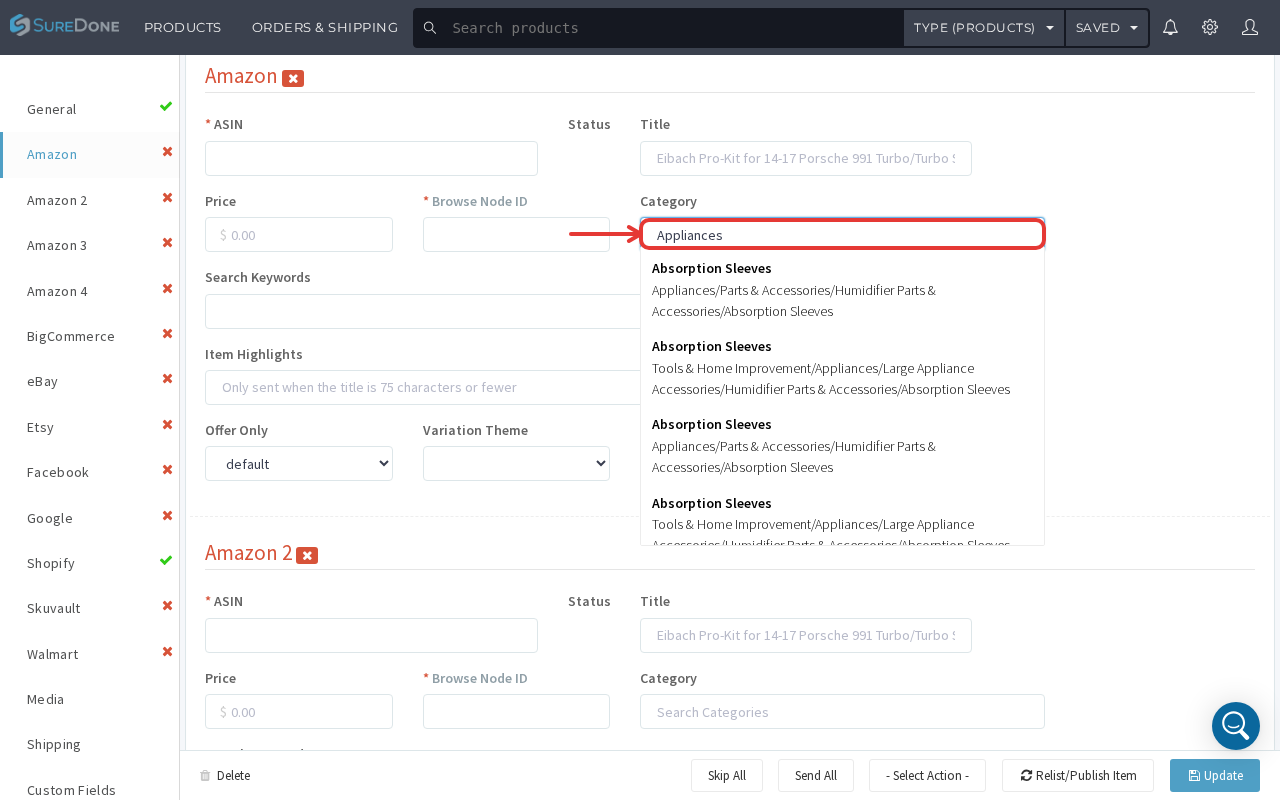
Task: Go to the Amazon 3 section
Action: click(57, 245)
